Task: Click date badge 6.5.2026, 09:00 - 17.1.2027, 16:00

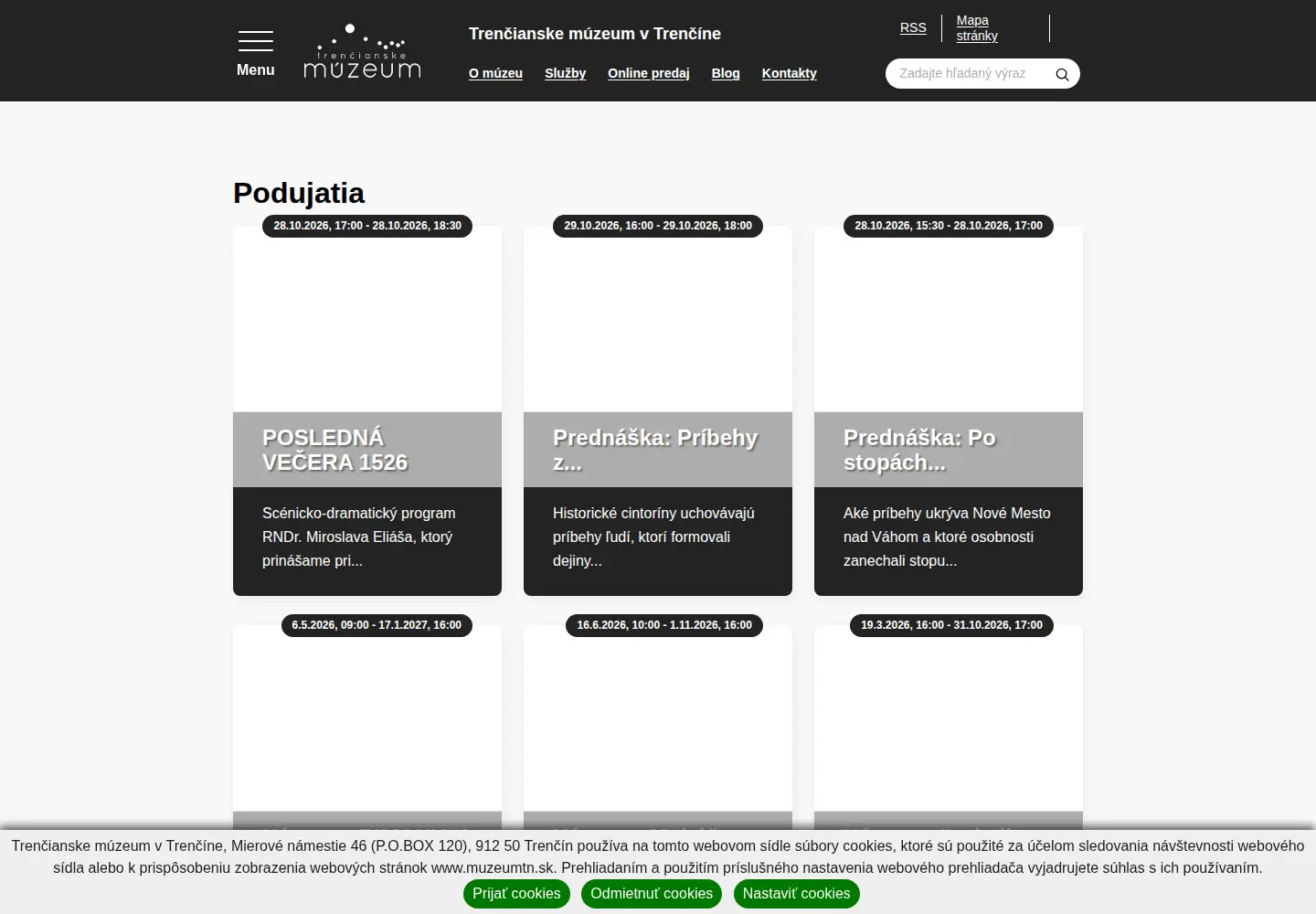Action: click(377, 625)
